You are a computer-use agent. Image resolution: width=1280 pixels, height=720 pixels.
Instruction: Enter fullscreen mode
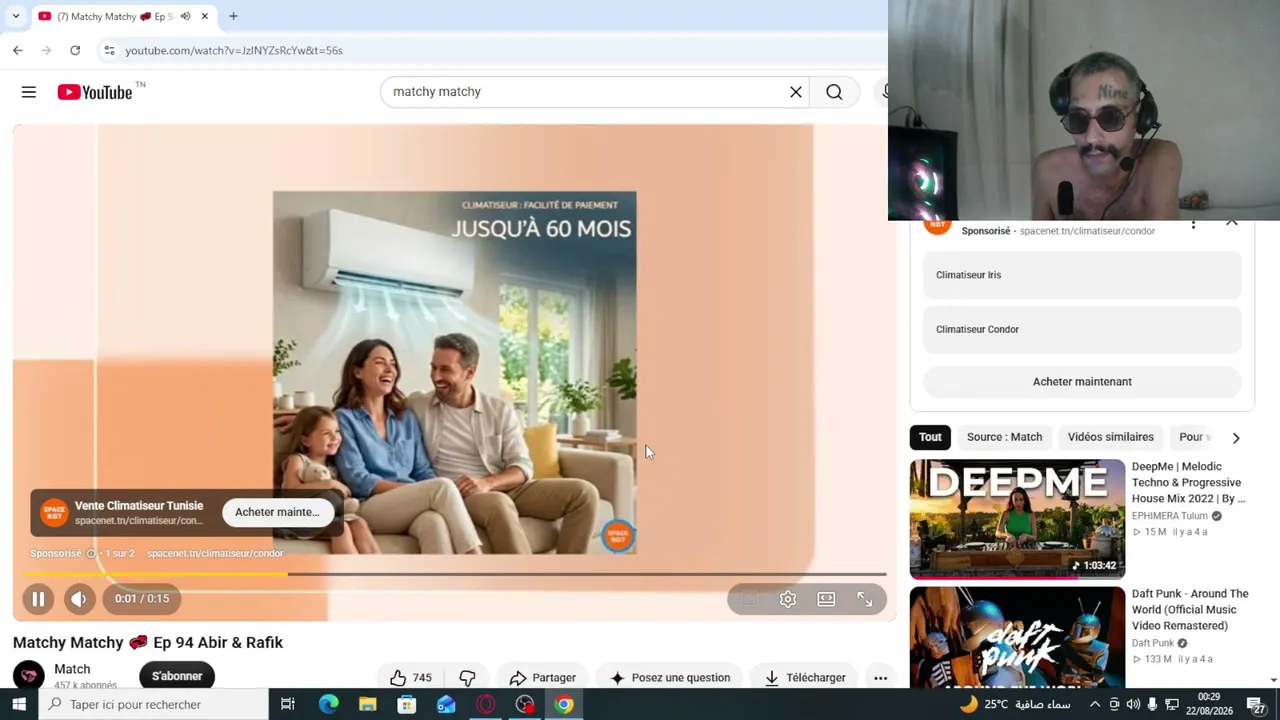click(865, 599)
